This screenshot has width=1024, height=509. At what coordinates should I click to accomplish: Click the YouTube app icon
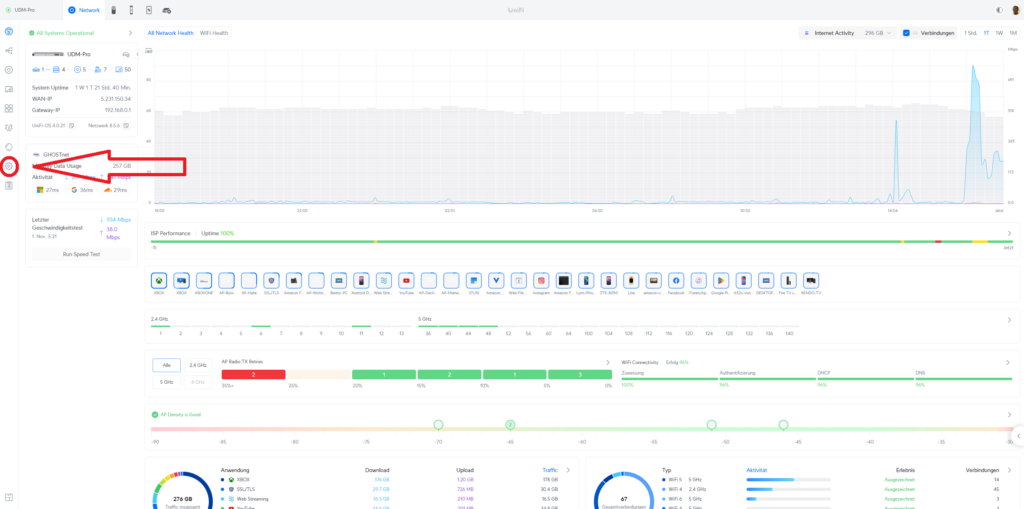(406, 281)
